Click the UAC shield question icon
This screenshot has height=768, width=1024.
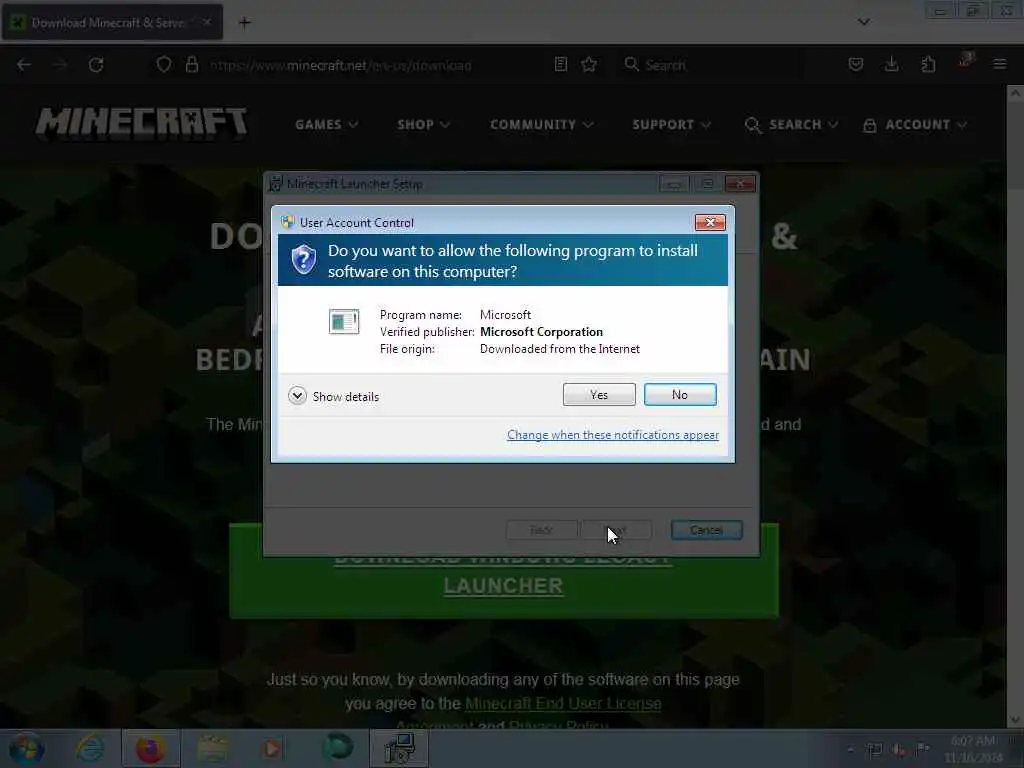(304, 260)
